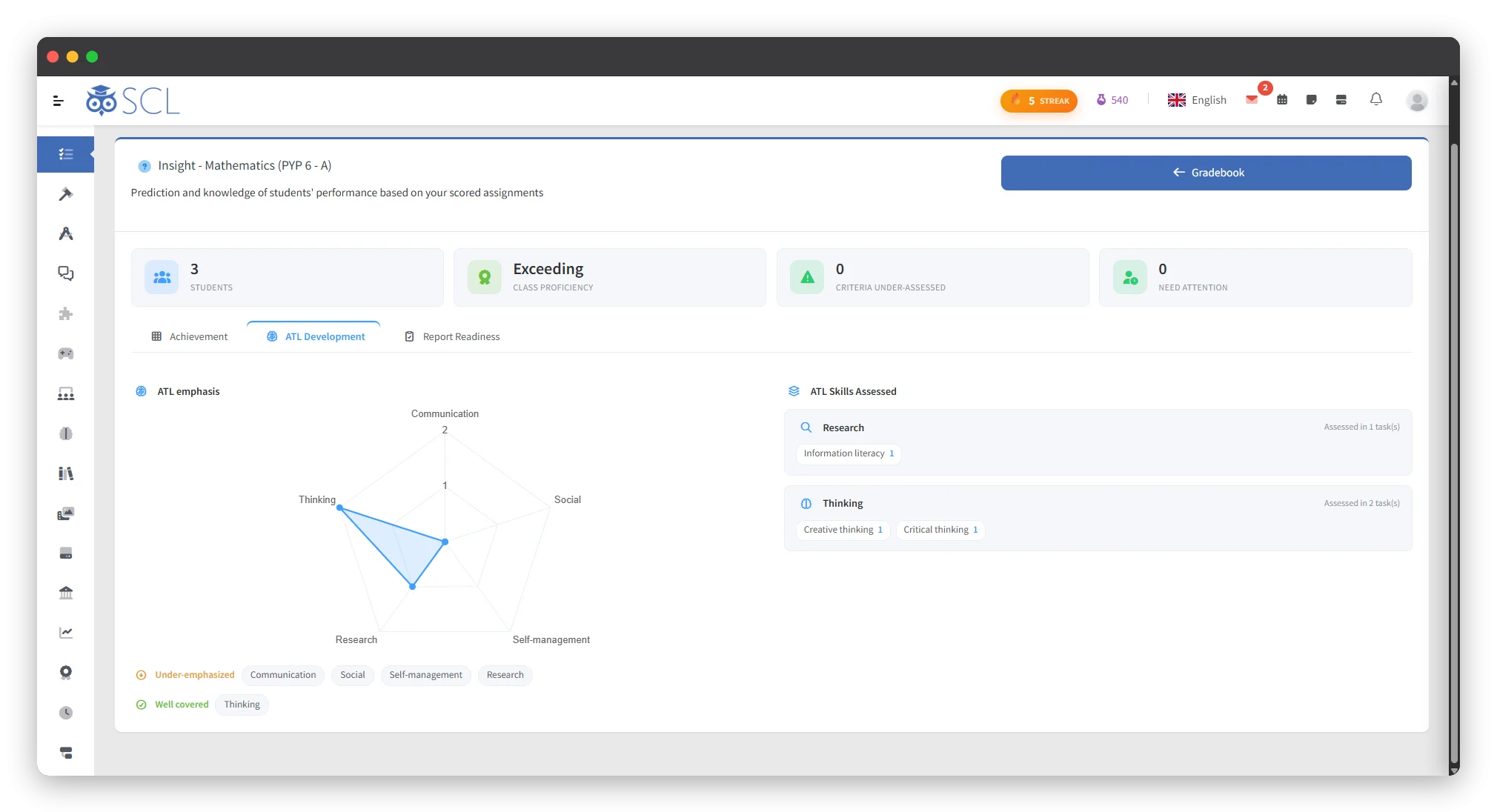This screenshot has width=1497, height=812.
Task: Click the Thinking brain icon in skills panel
Action: coord(806,504)
